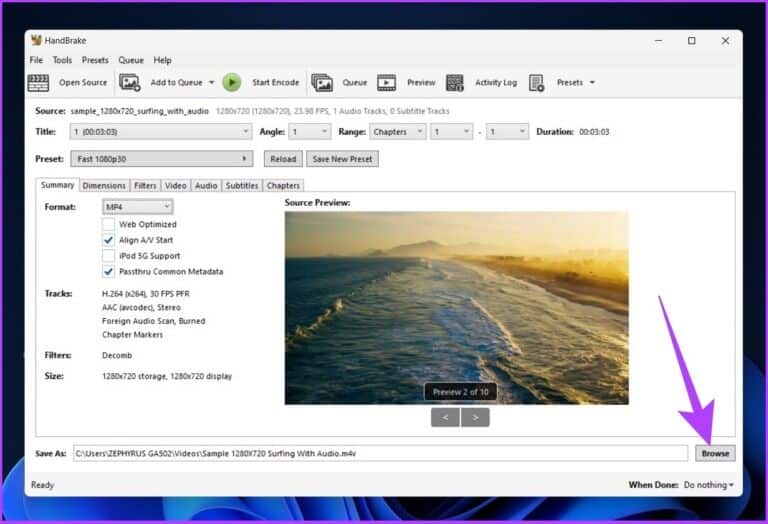Screen dimensions: 768x524
Task: Click the Preview 2 of 10 badge
Action: [460, 392]
